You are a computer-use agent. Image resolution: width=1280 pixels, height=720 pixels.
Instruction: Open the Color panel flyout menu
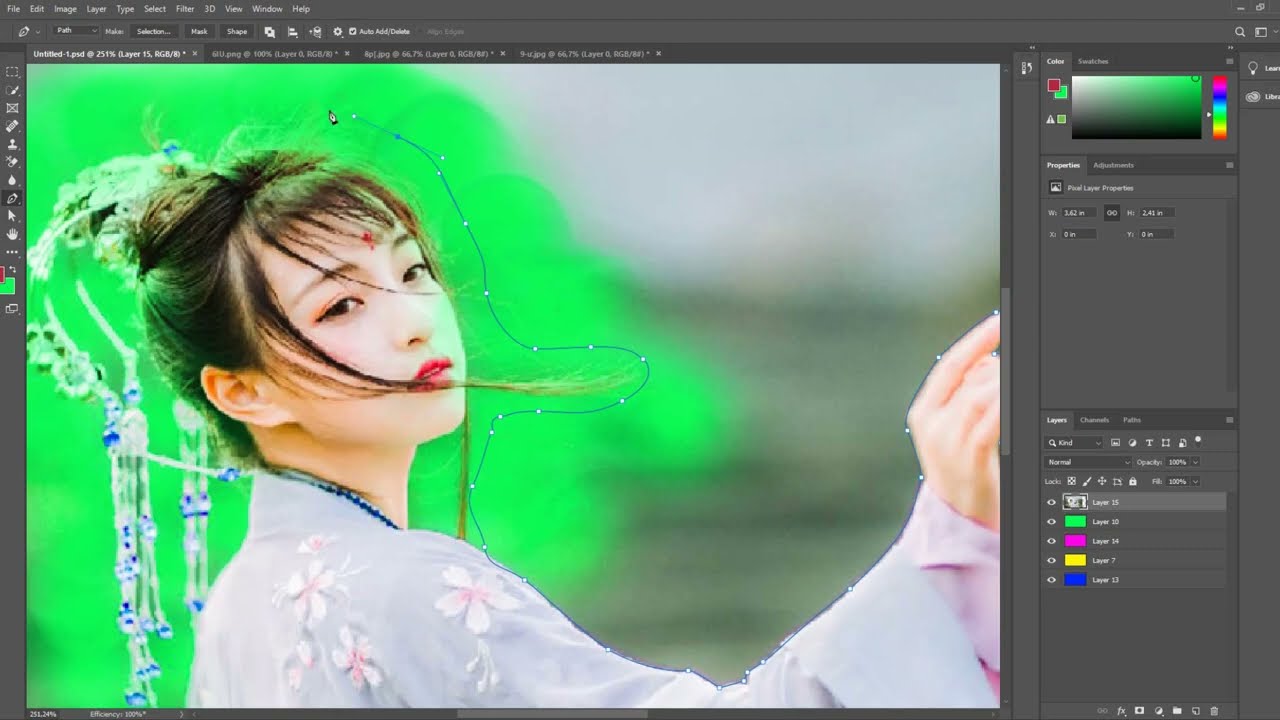tap(1229, 61)
